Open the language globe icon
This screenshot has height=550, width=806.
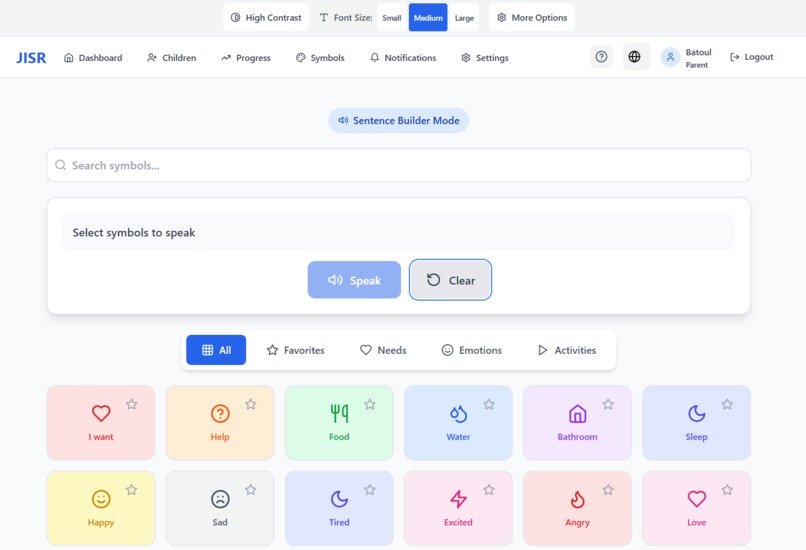pyautogui.click(x=635, y=57)
